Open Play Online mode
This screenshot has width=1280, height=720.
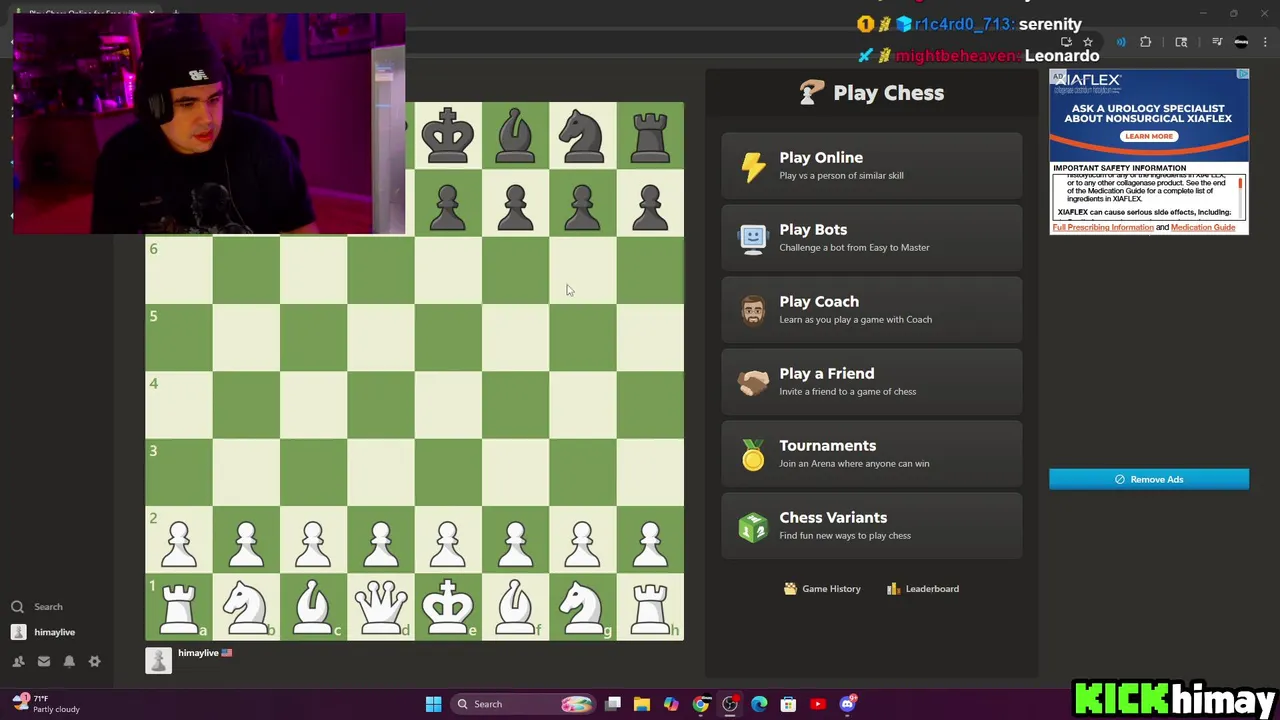click(872, 166)
